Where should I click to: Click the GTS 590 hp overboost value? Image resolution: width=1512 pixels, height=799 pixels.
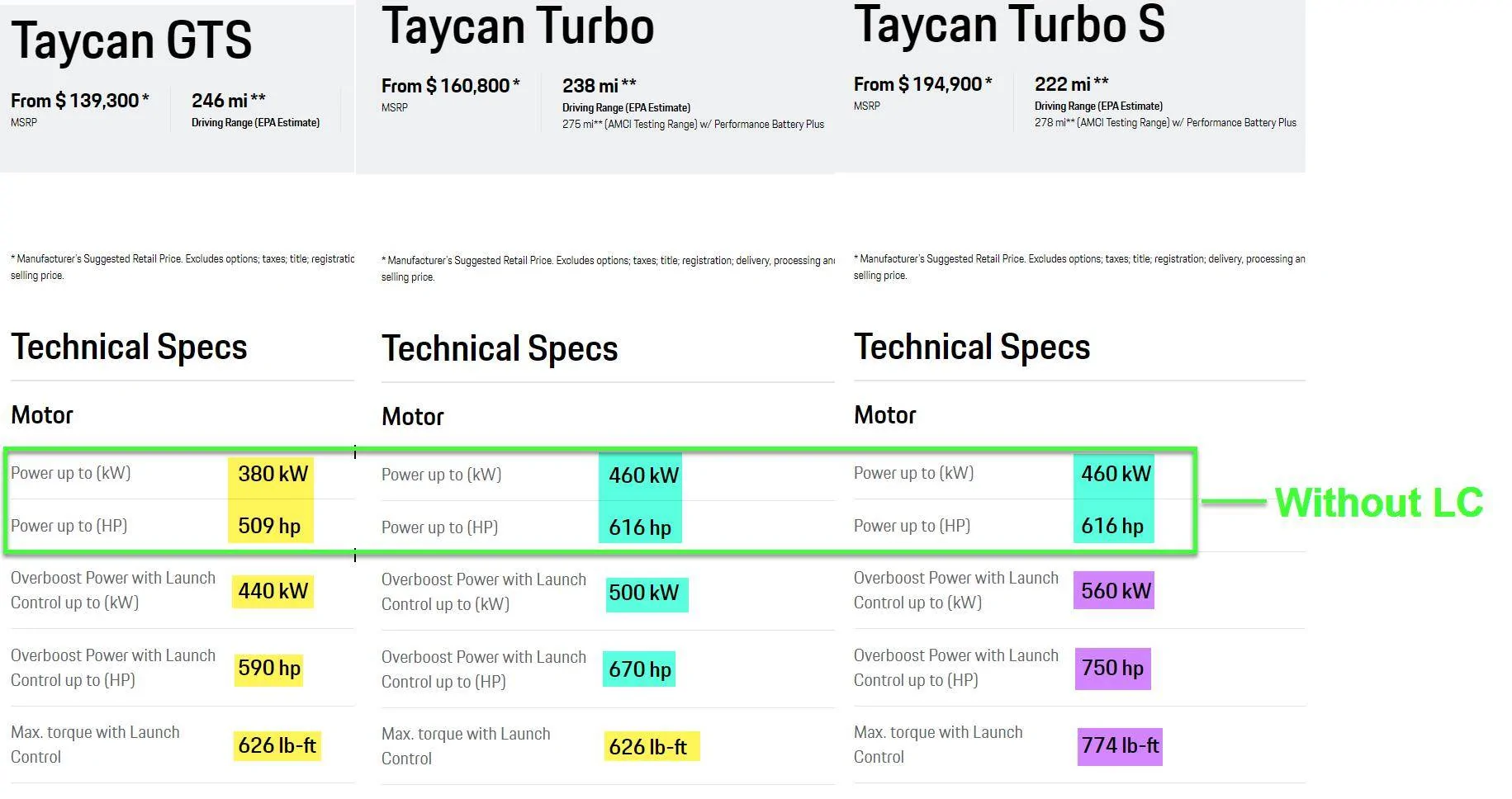269,668
